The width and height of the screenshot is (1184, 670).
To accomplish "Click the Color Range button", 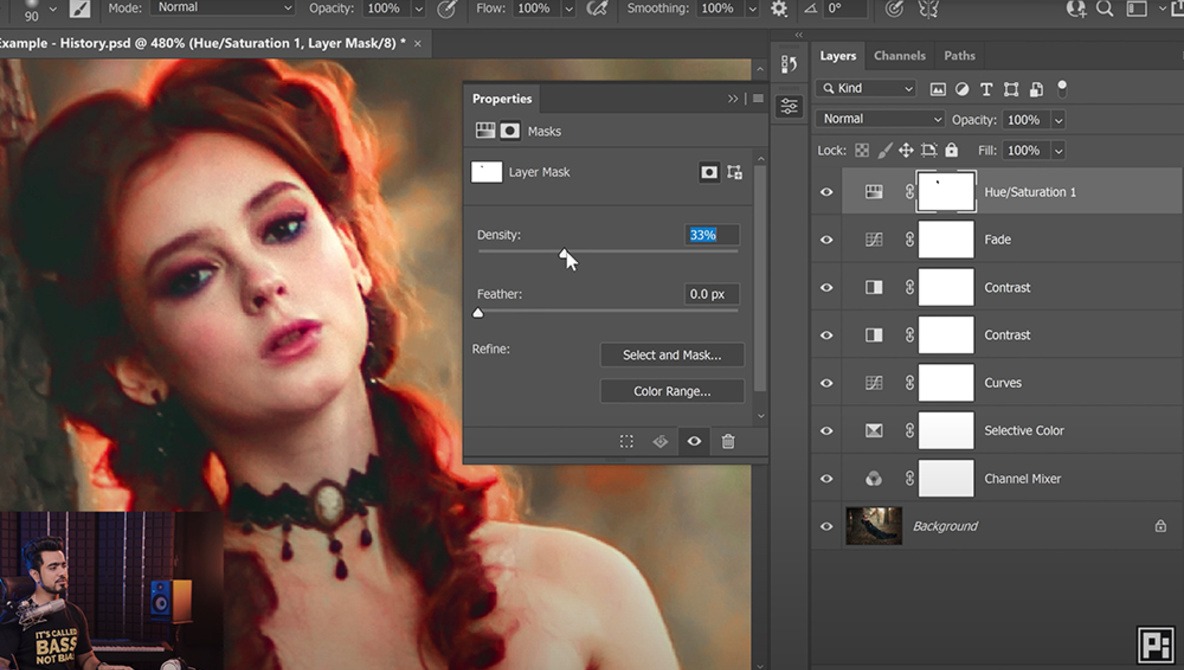I will [x=672, y=391].
